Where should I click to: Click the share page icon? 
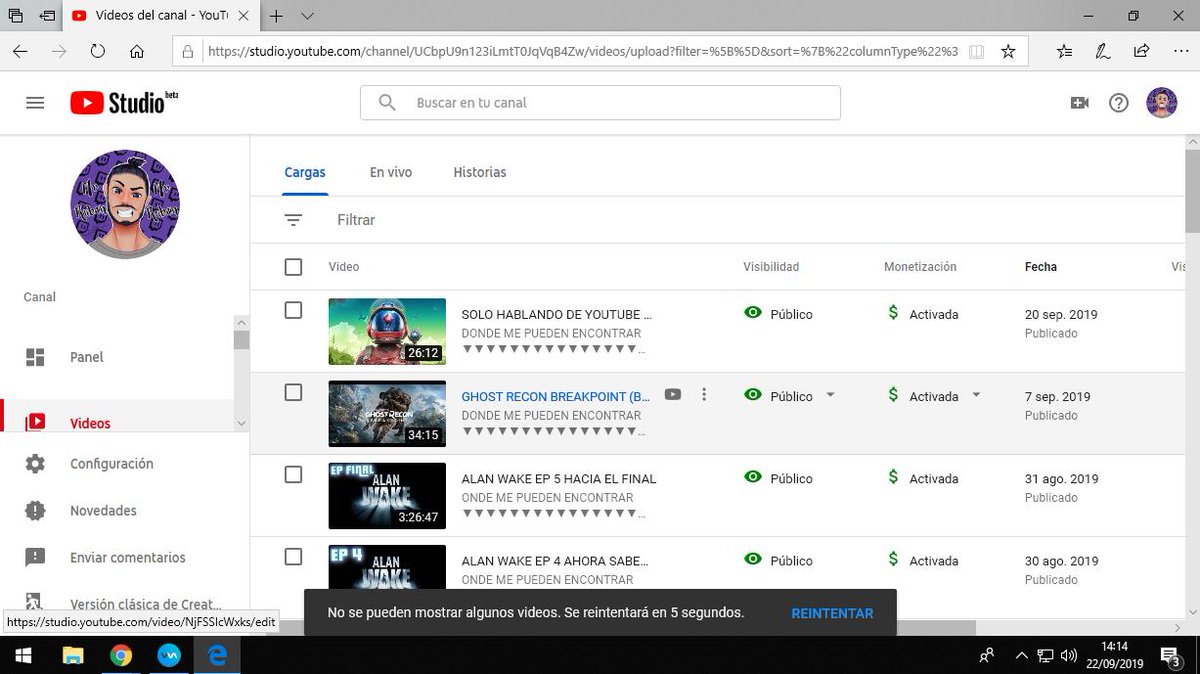click(1141, 51)
